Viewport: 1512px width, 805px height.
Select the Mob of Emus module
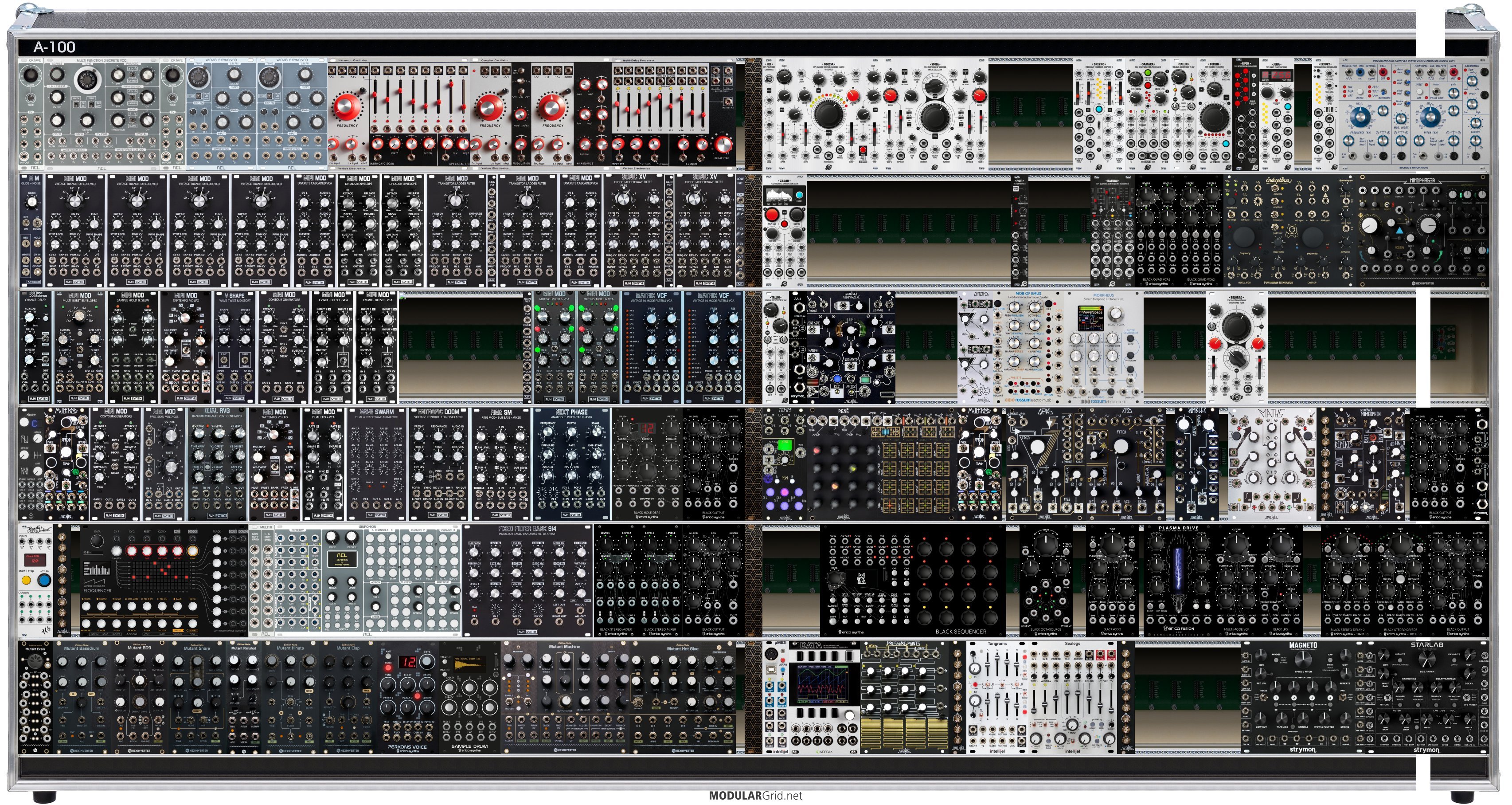tap(1028, 347)
